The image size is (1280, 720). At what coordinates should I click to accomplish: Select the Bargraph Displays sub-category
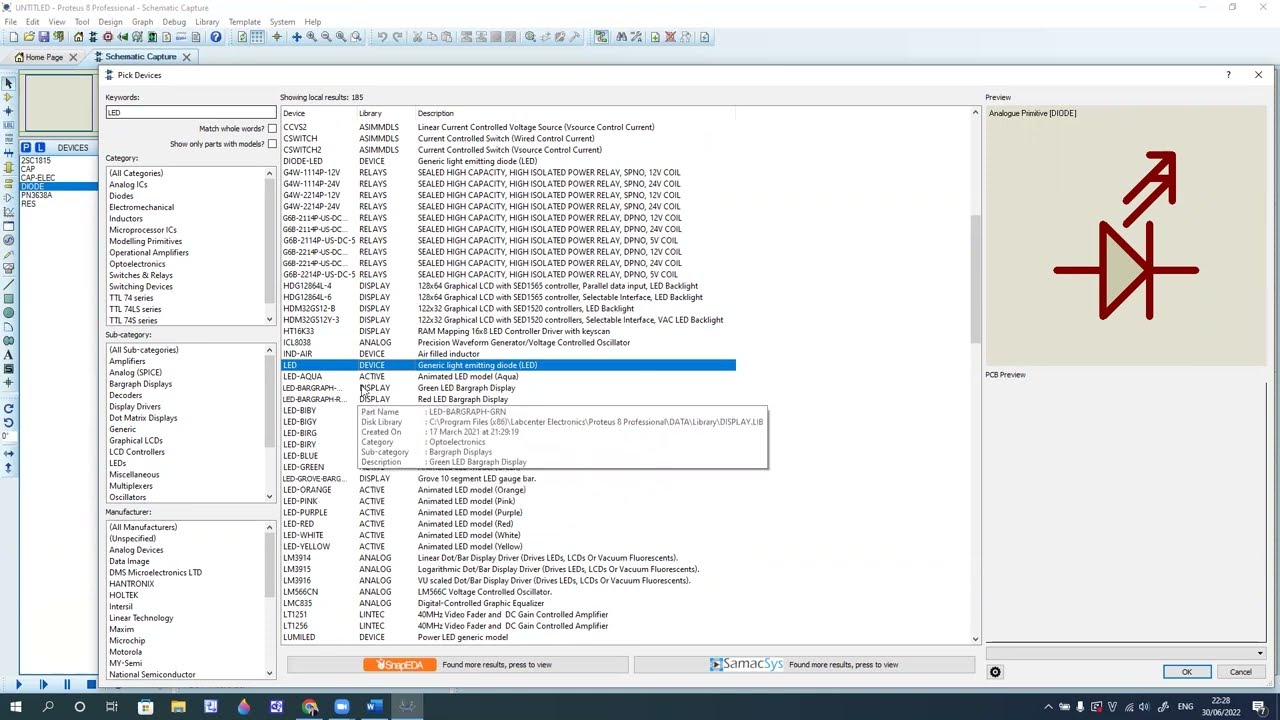[141, 384]
